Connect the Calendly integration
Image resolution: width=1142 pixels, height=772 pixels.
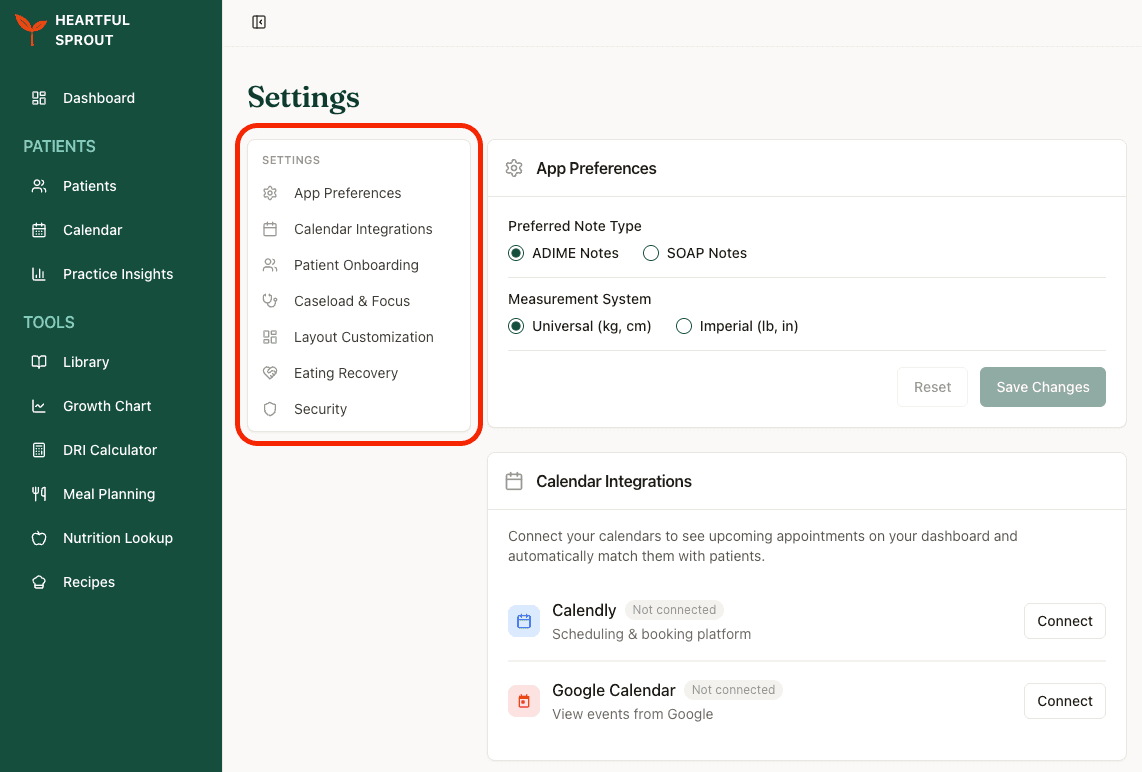point(1065,621)
